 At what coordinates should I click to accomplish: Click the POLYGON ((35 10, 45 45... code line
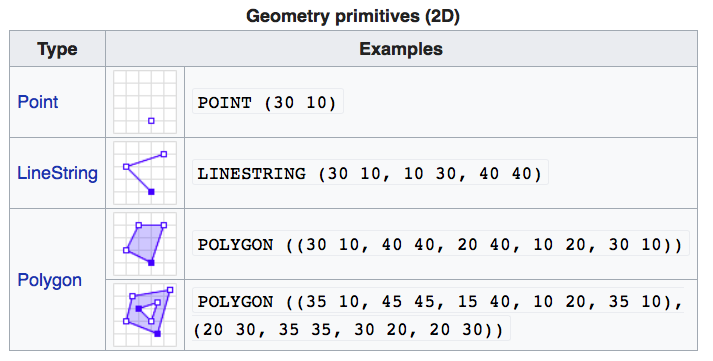click(440, 301)
